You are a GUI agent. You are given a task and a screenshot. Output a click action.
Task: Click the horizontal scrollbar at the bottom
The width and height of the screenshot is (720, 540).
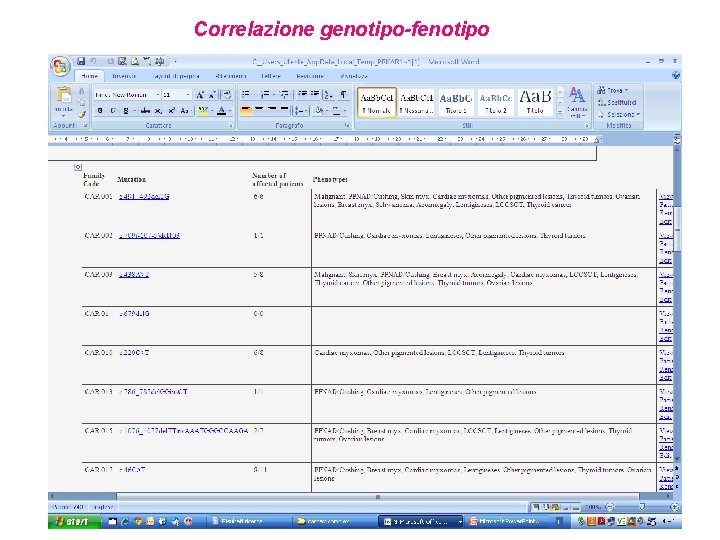[378, 496]
